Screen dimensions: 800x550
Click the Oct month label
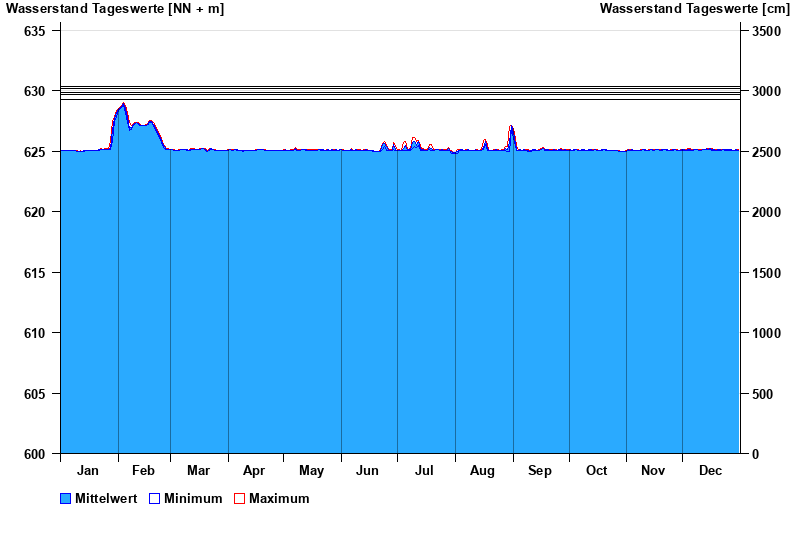pyautogui.click(x=597, y=471)
